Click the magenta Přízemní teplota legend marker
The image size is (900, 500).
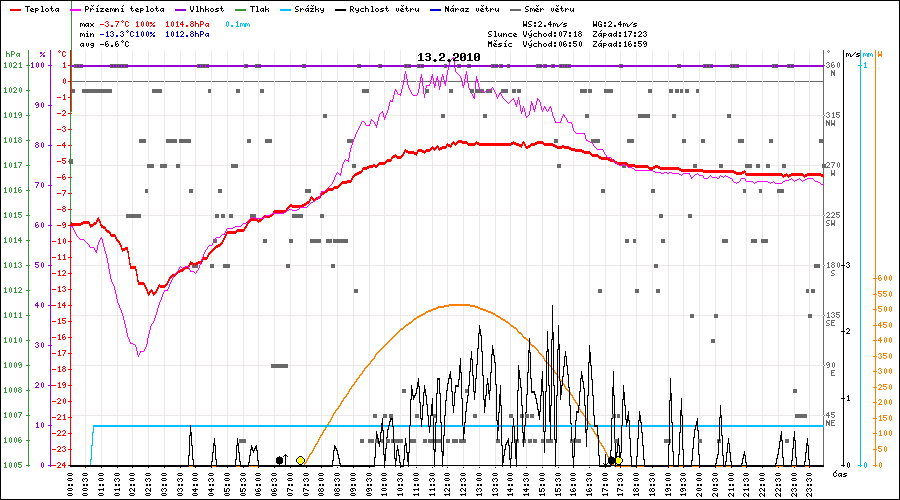80,9
